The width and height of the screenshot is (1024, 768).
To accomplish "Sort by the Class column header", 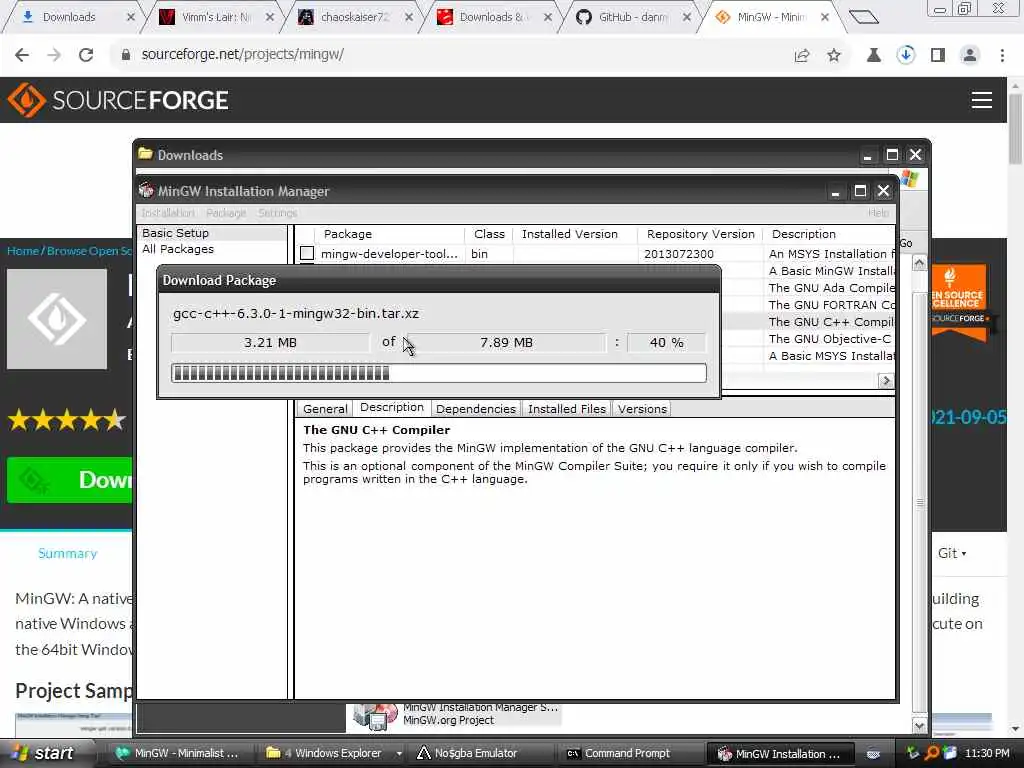I will pyautogui.click(x=489, y=234).
